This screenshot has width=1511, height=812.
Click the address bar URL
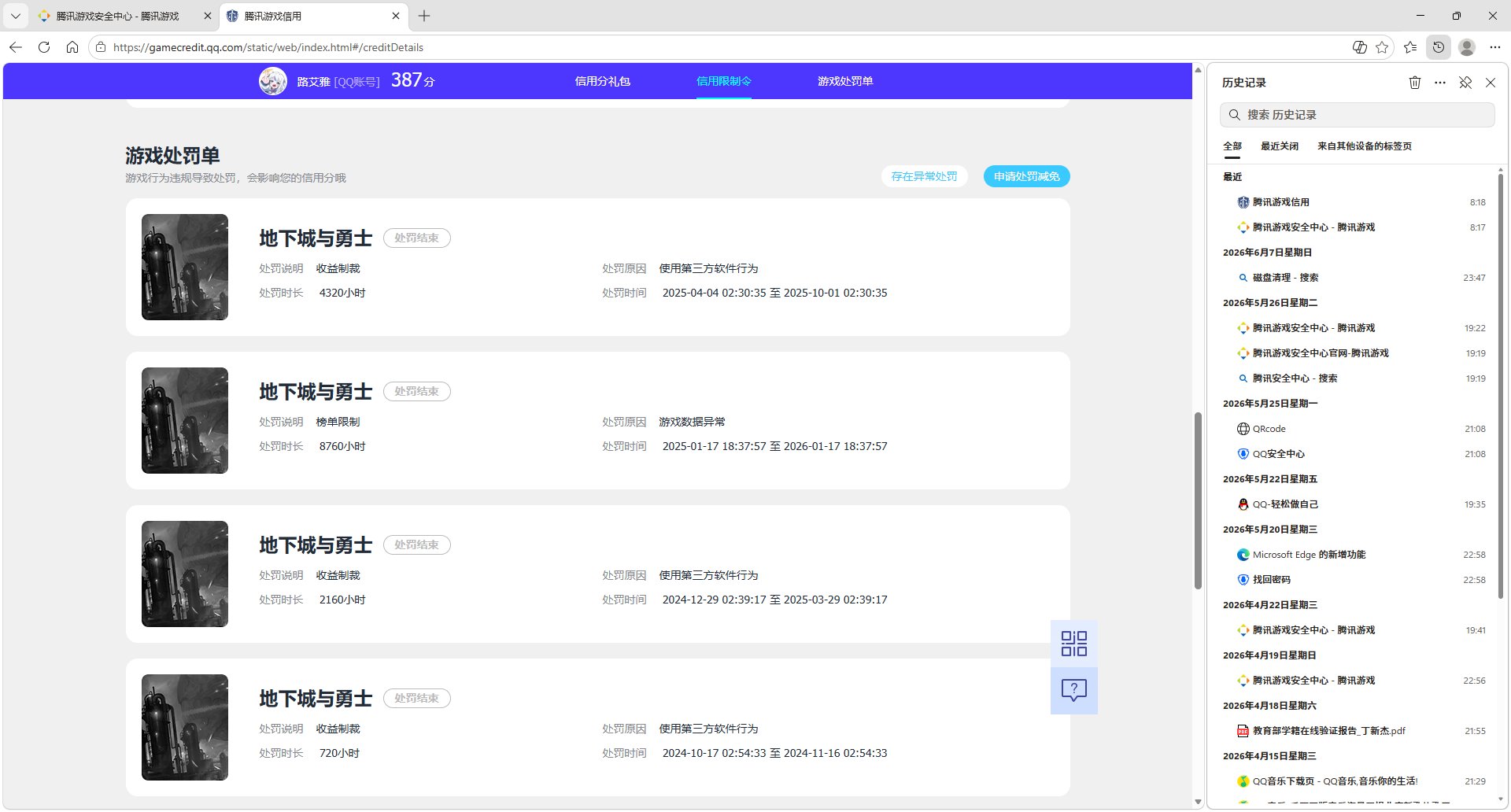[268, 47]
